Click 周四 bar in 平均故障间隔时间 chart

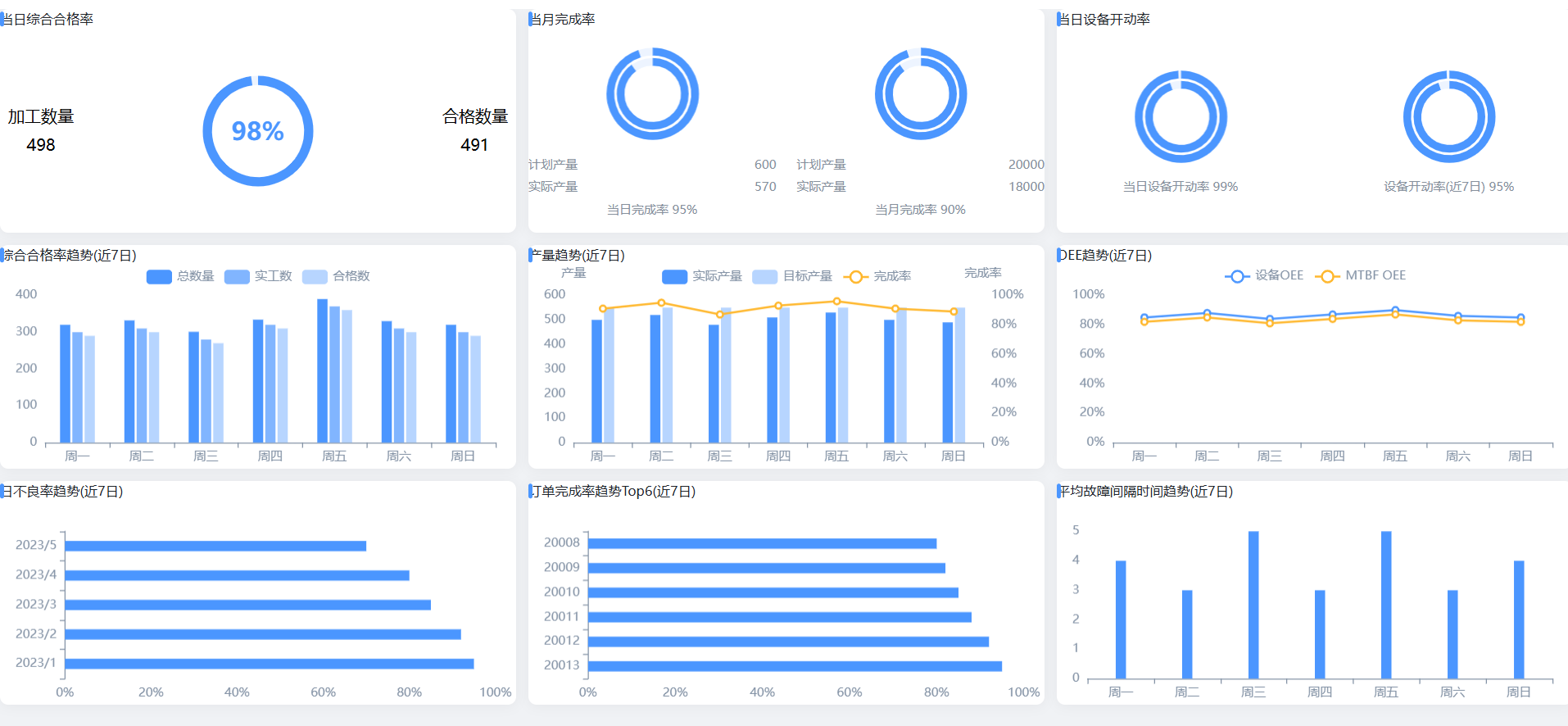click(x=1320, y=634)
